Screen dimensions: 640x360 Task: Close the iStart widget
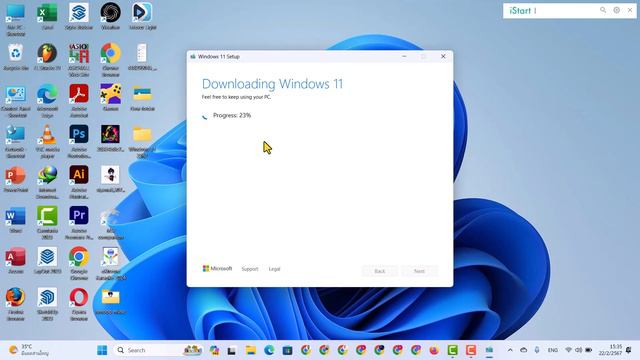point(630,10)
